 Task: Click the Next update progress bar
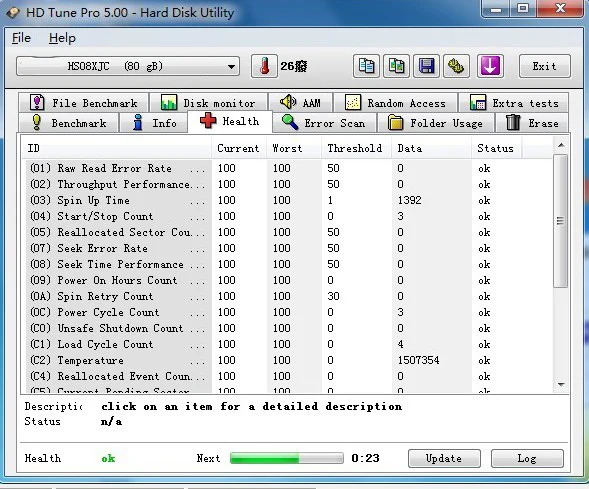click(x=287, y=458)
